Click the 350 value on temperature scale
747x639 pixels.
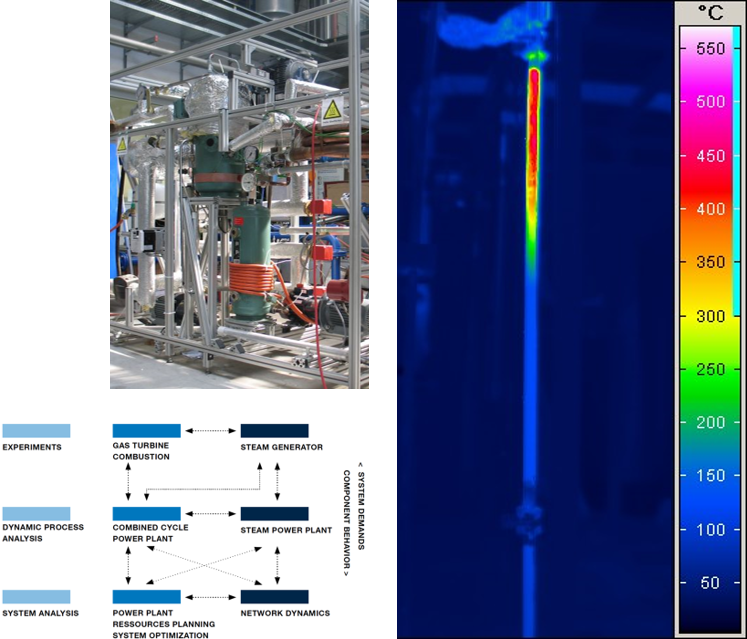(710, 262)
